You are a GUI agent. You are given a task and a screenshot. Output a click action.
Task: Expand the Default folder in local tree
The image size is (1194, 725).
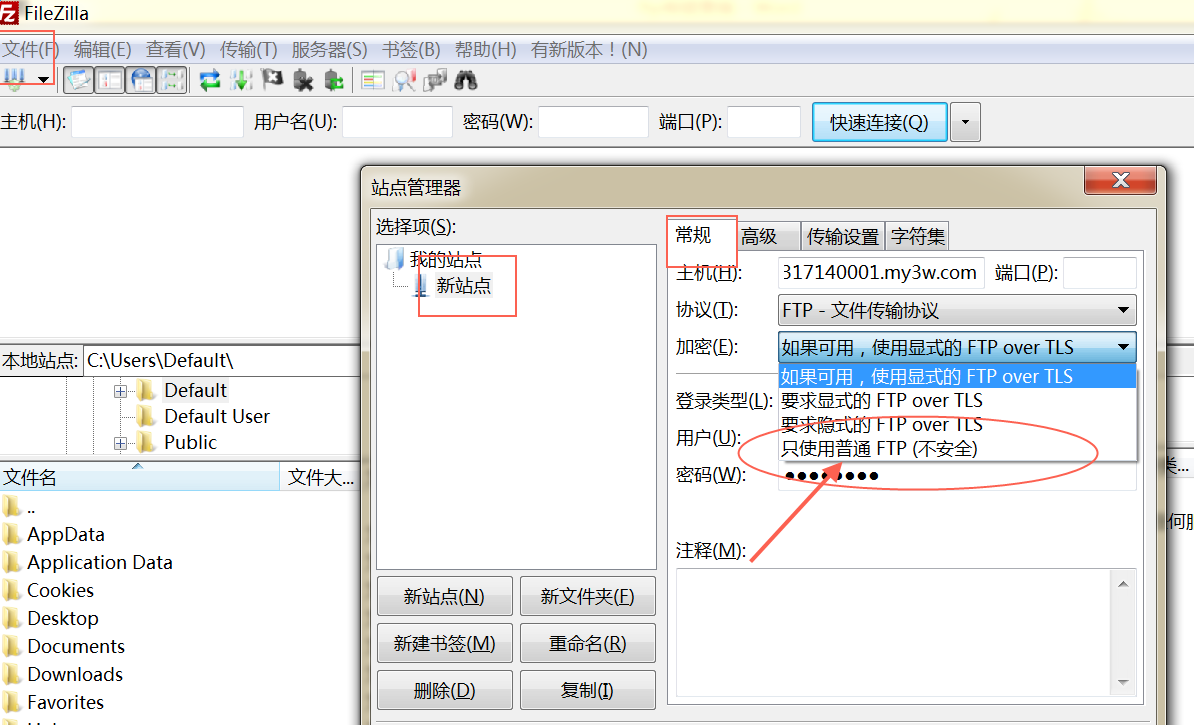(x=120, y=391)
